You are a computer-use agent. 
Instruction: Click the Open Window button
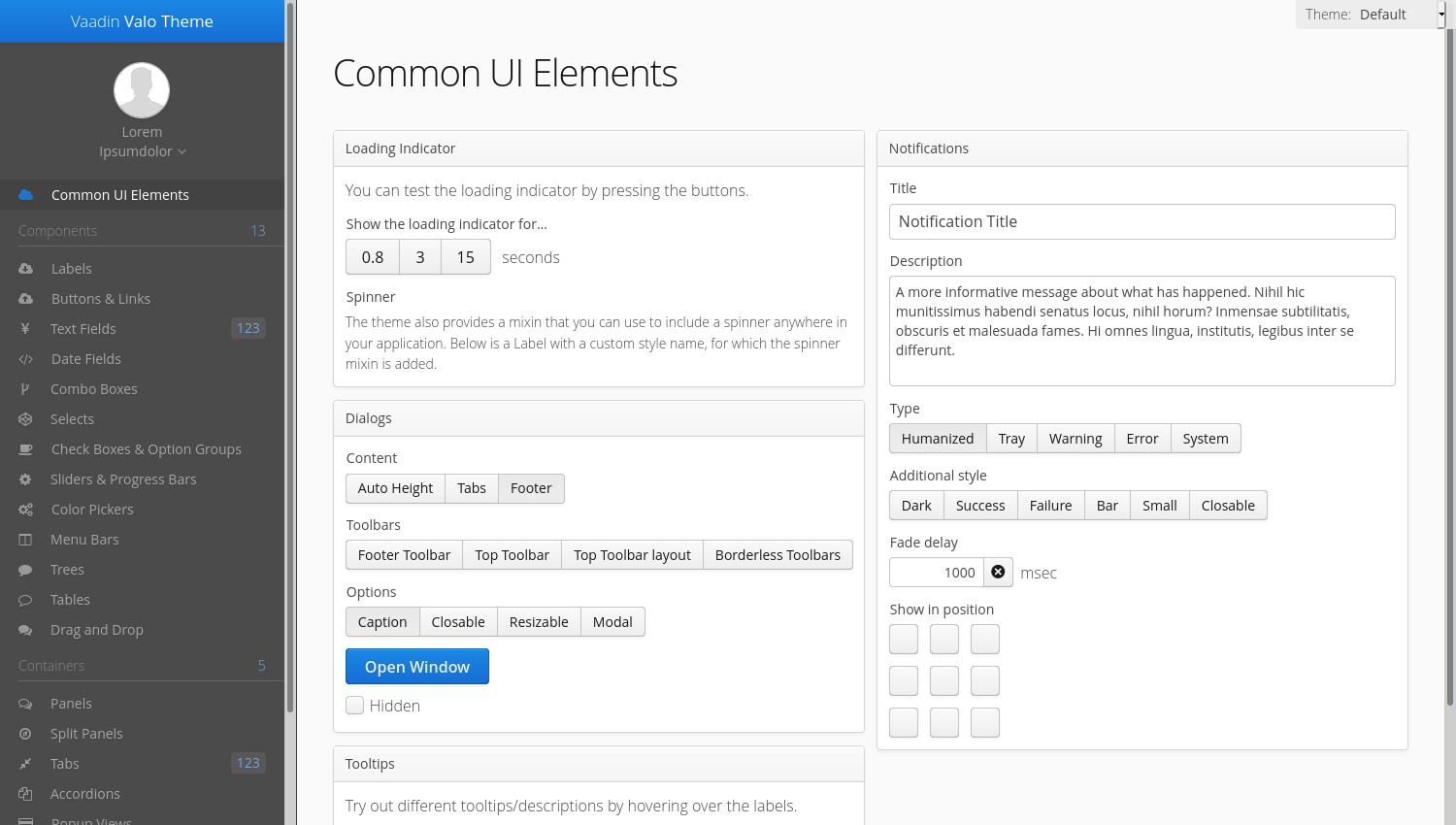click(417, 667)
